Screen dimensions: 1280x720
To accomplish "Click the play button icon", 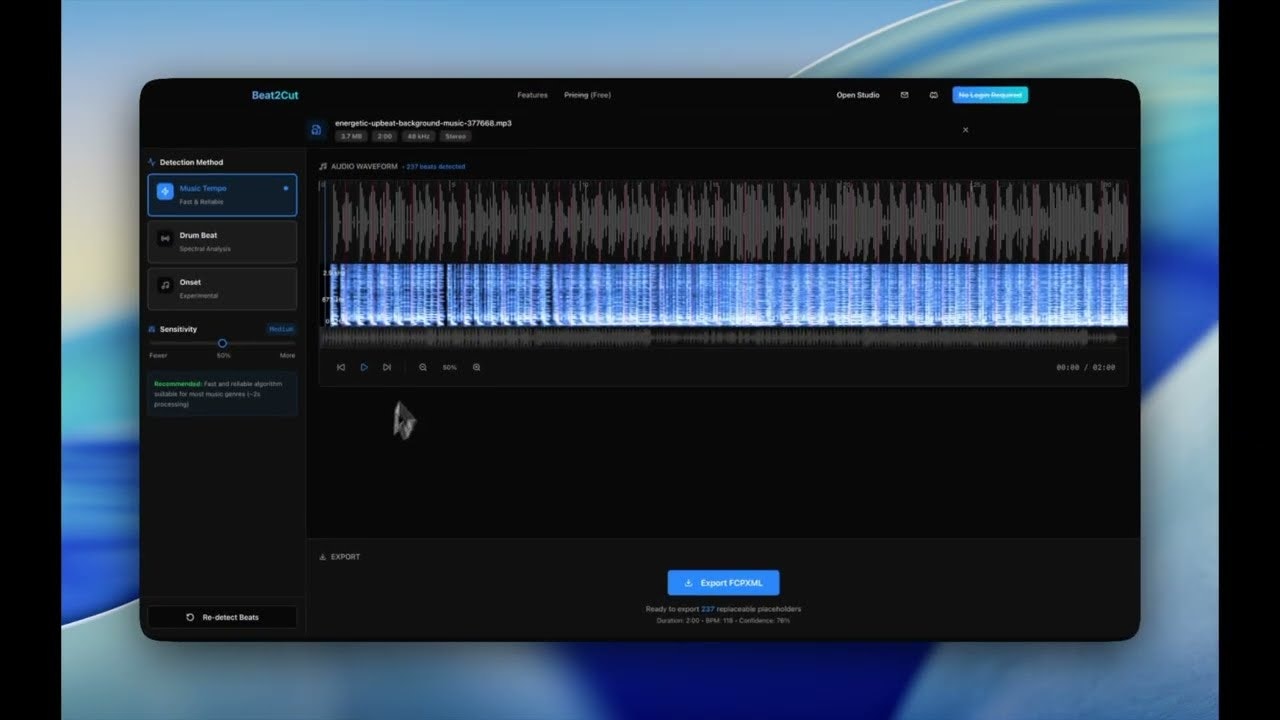I will pyautogui.click(x=364, y=367).
